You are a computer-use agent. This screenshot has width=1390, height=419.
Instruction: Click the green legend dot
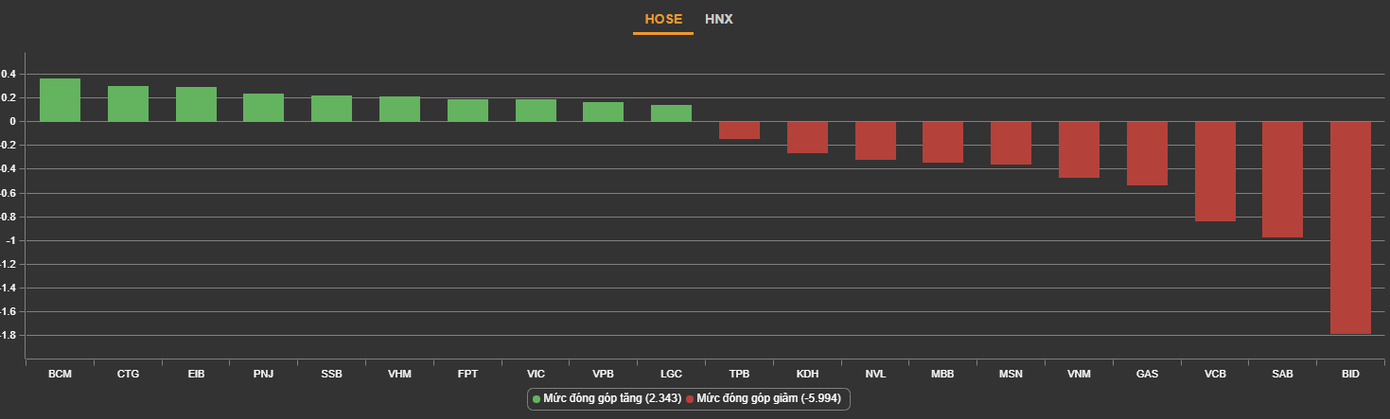(x=537, y=399)
